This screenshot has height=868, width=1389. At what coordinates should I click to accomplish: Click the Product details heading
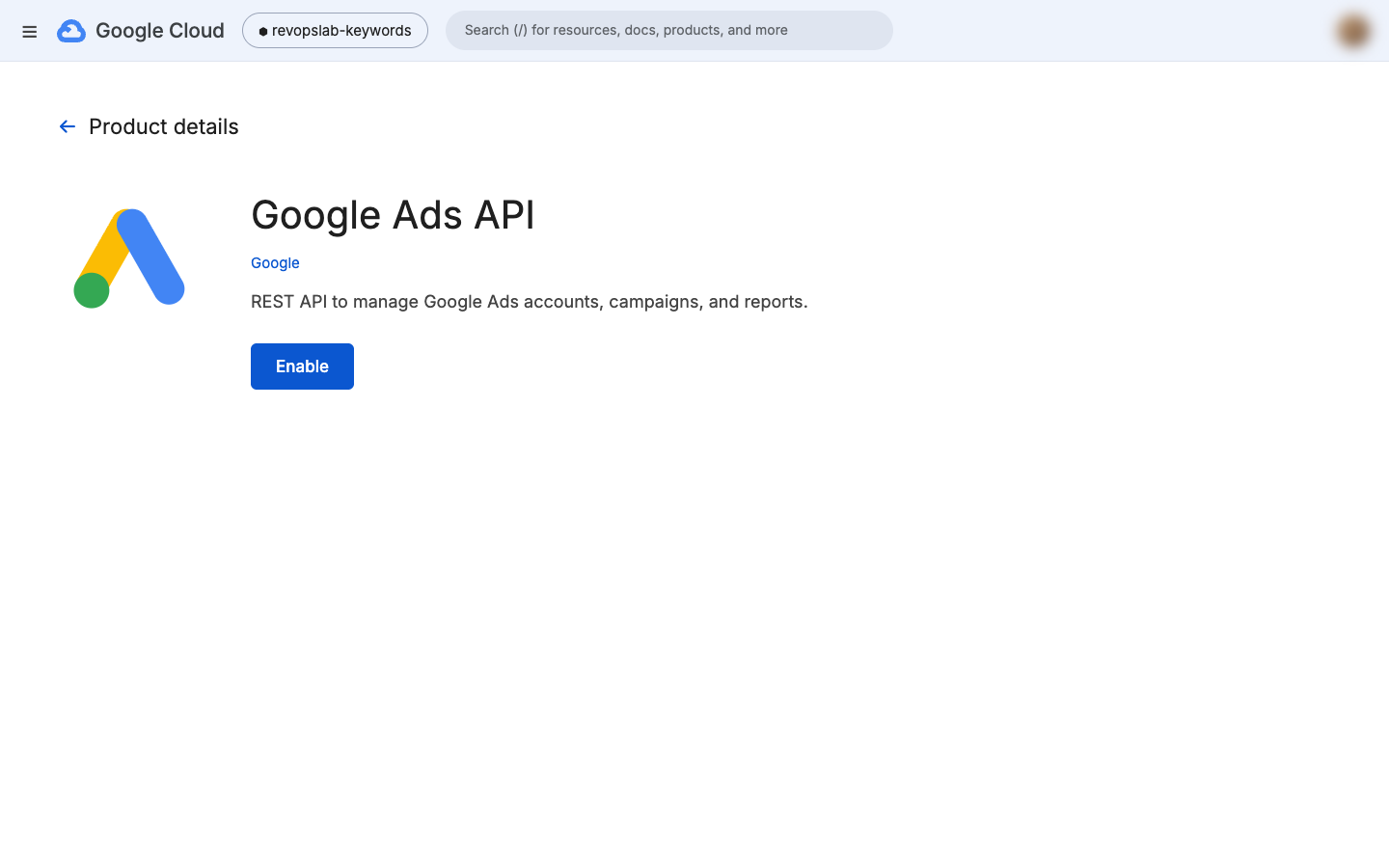[x=164, y=126]
